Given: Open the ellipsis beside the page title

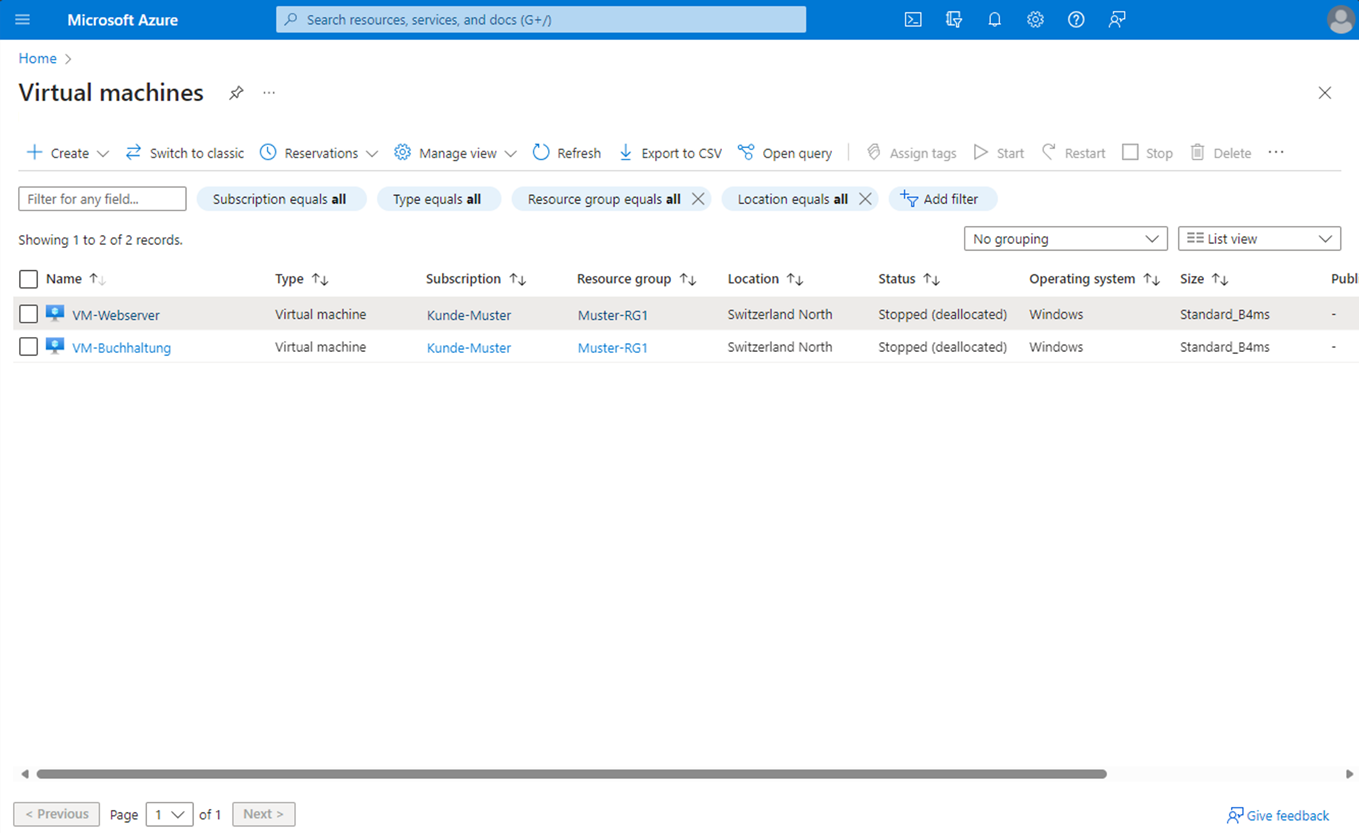Looking at the screenshot, I should click(x=269, y=93).
